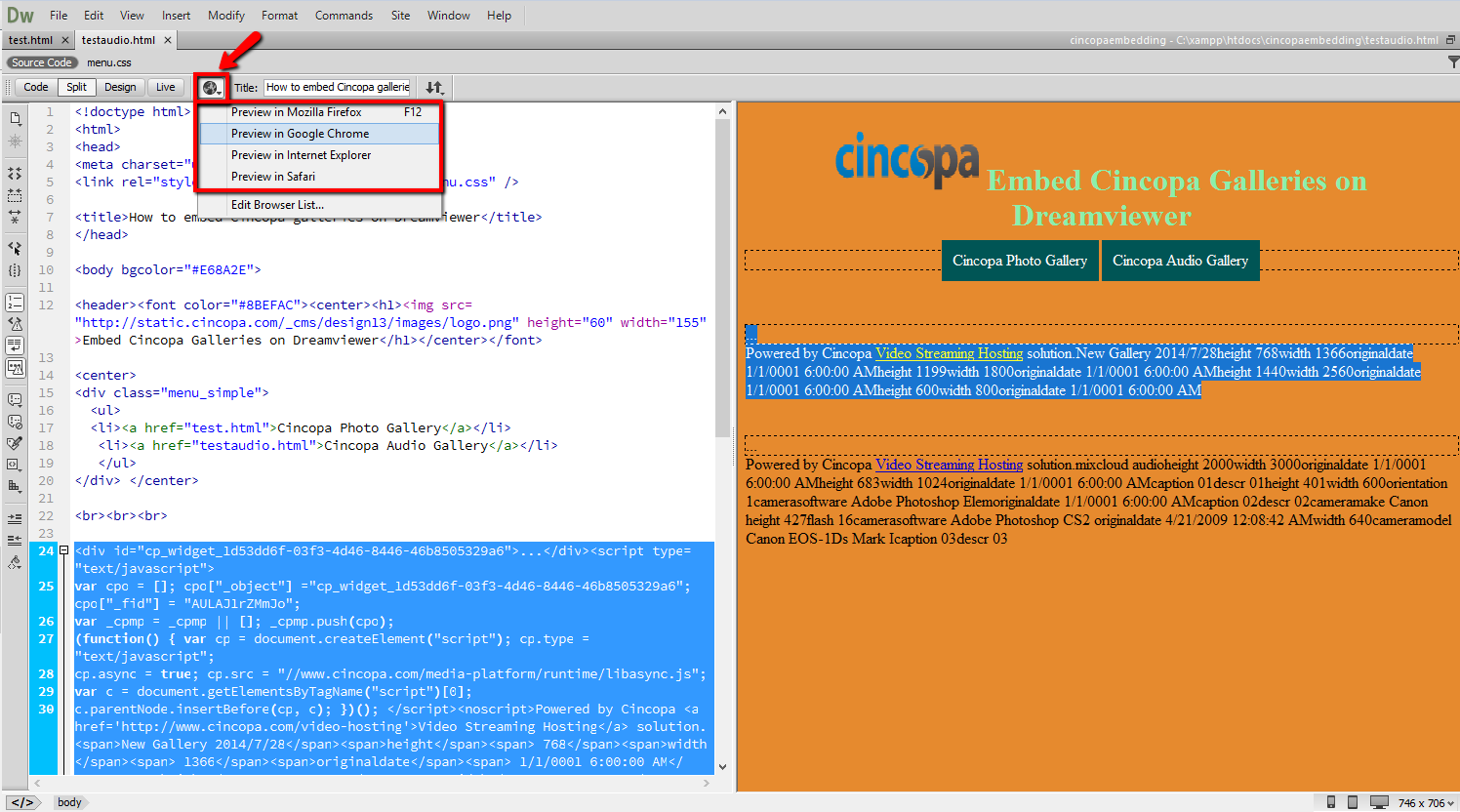Toggle Line Numbers in coding toolbar

16,303
